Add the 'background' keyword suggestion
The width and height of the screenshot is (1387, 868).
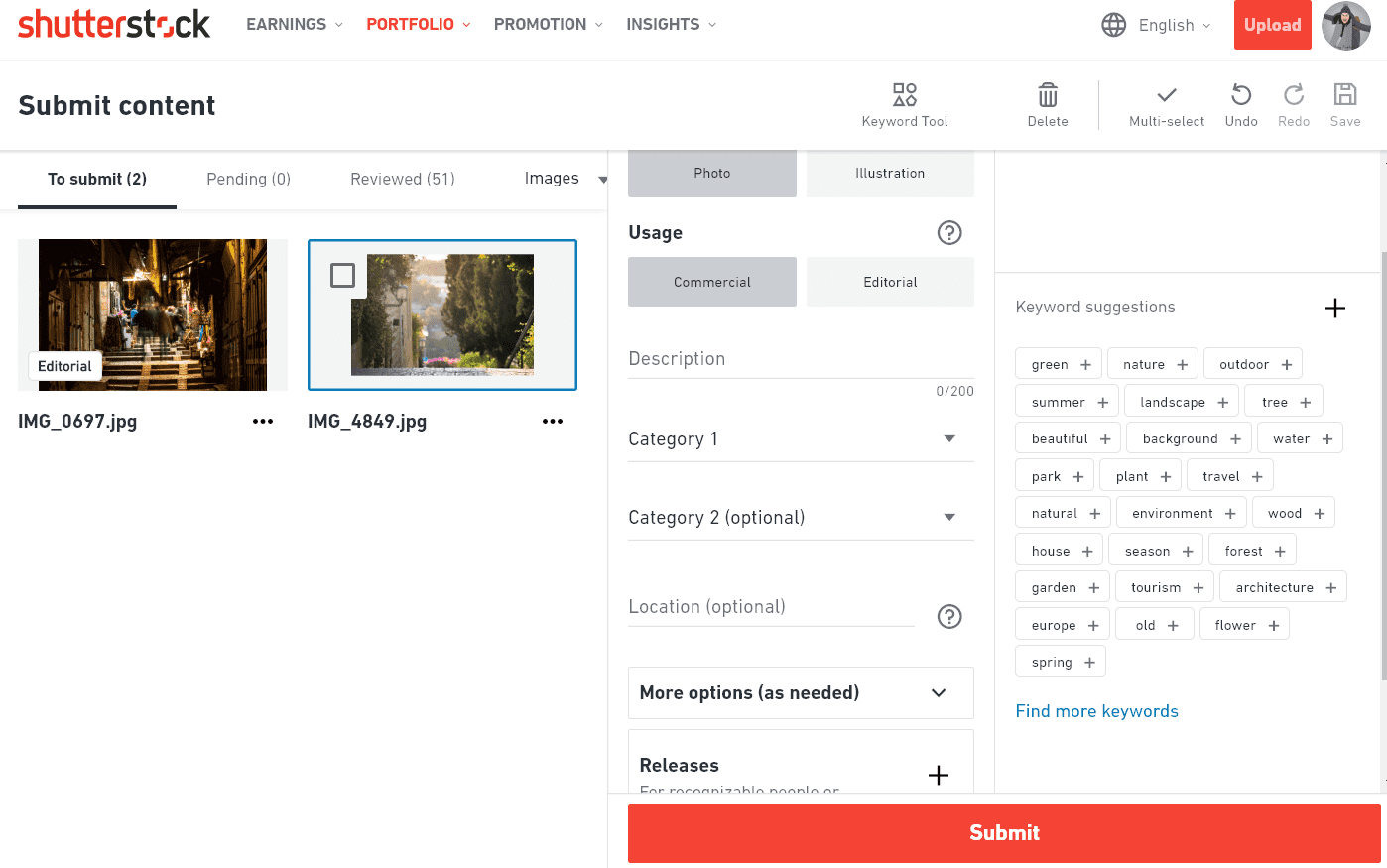tap(1190, 438)
